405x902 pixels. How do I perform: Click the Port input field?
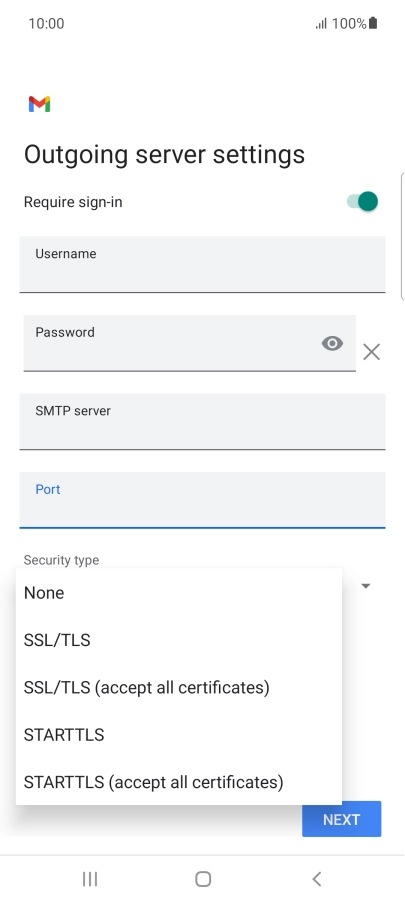[202, 500]
